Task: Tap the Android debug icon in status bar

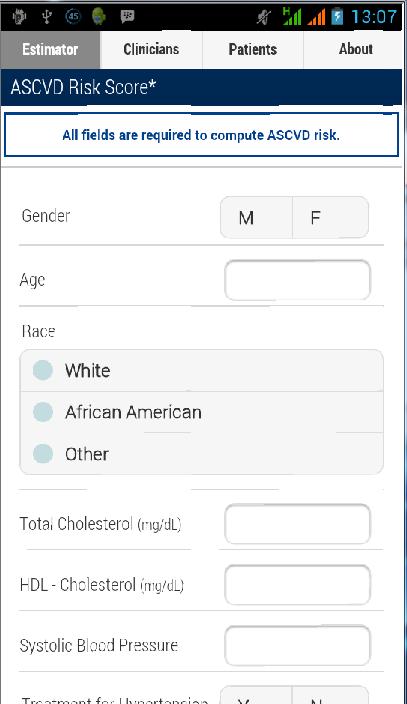Action: (x=19, y=17)
